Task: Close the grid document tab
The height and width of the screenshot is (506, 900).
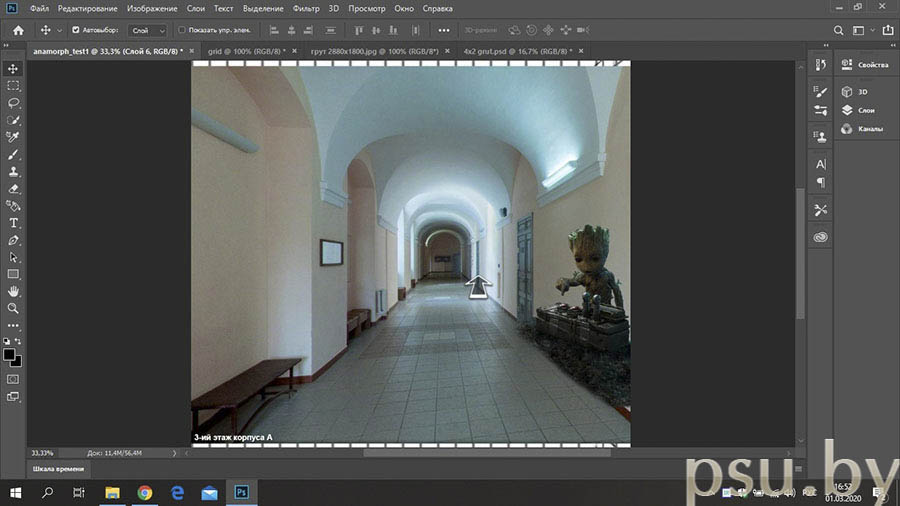Action: [x=294, y=51]
